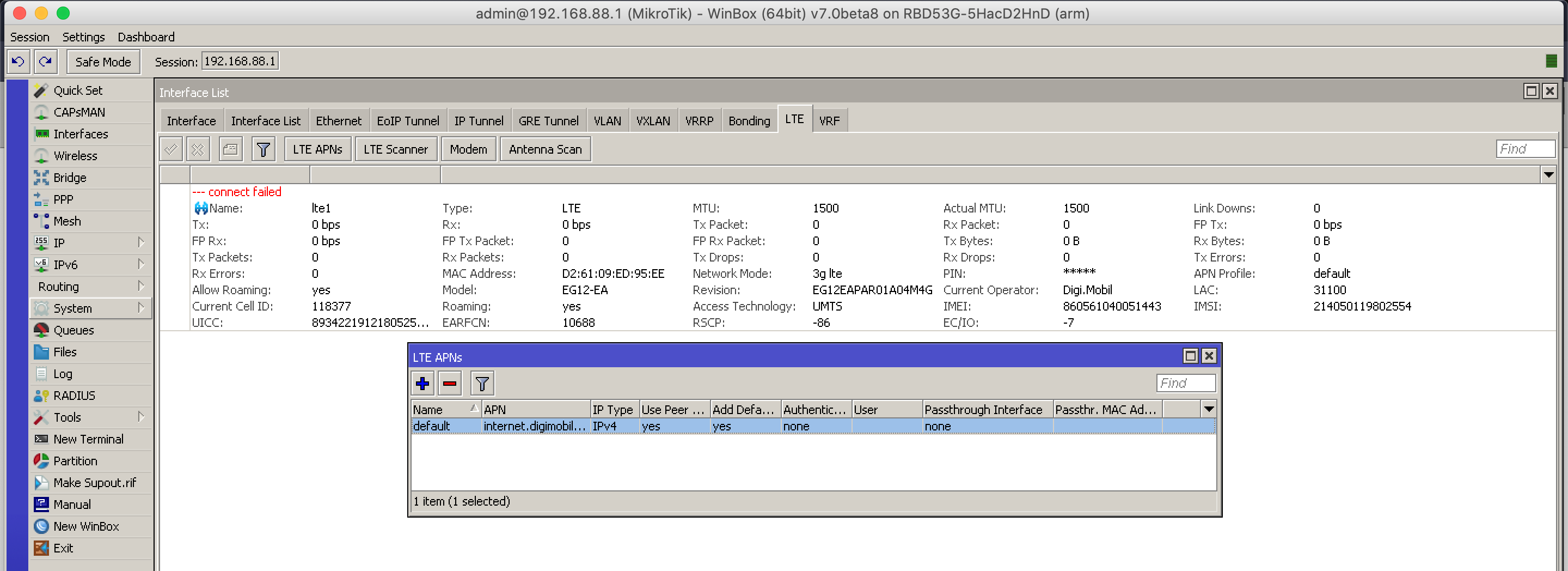This screenshot has height=571, width=1568.
Task: Sort by Name column in LTE APNs
Action: pyautogui.click(x=446, y=410)
